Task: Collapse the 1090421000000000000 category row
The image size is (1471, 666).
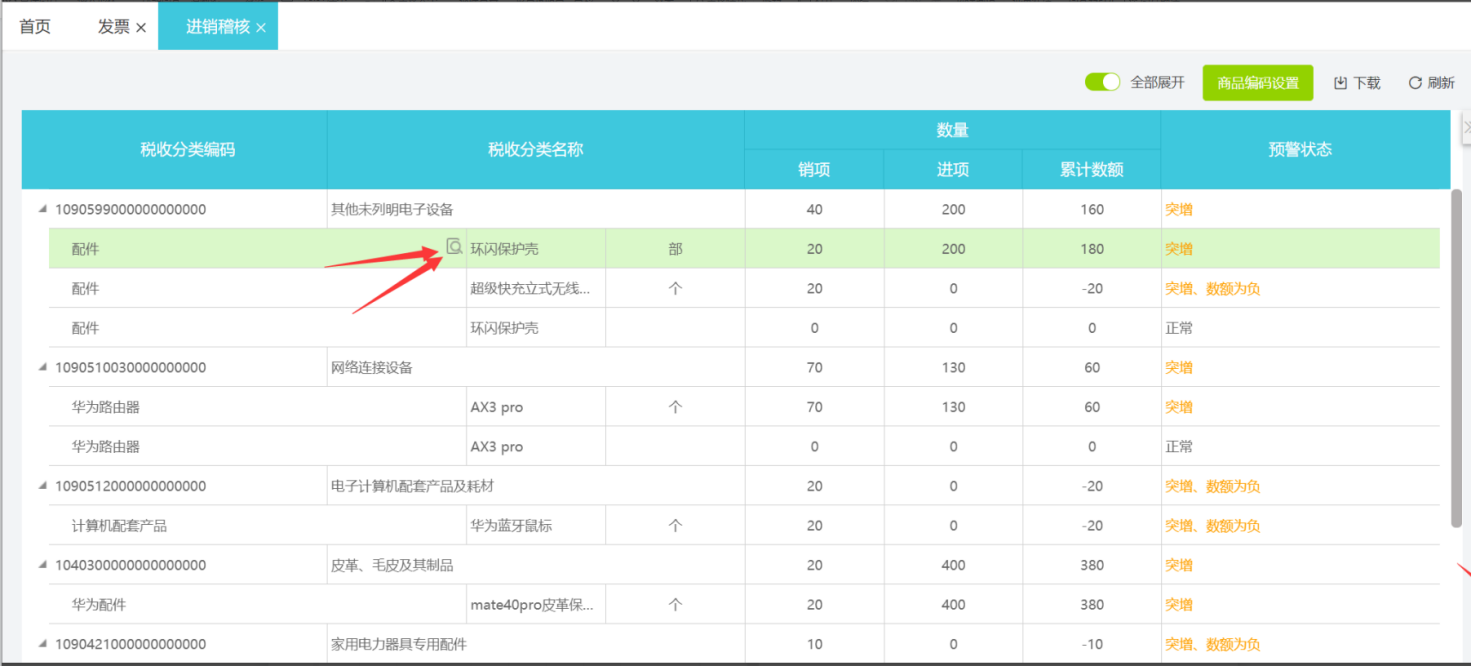Action: point(42,644)
